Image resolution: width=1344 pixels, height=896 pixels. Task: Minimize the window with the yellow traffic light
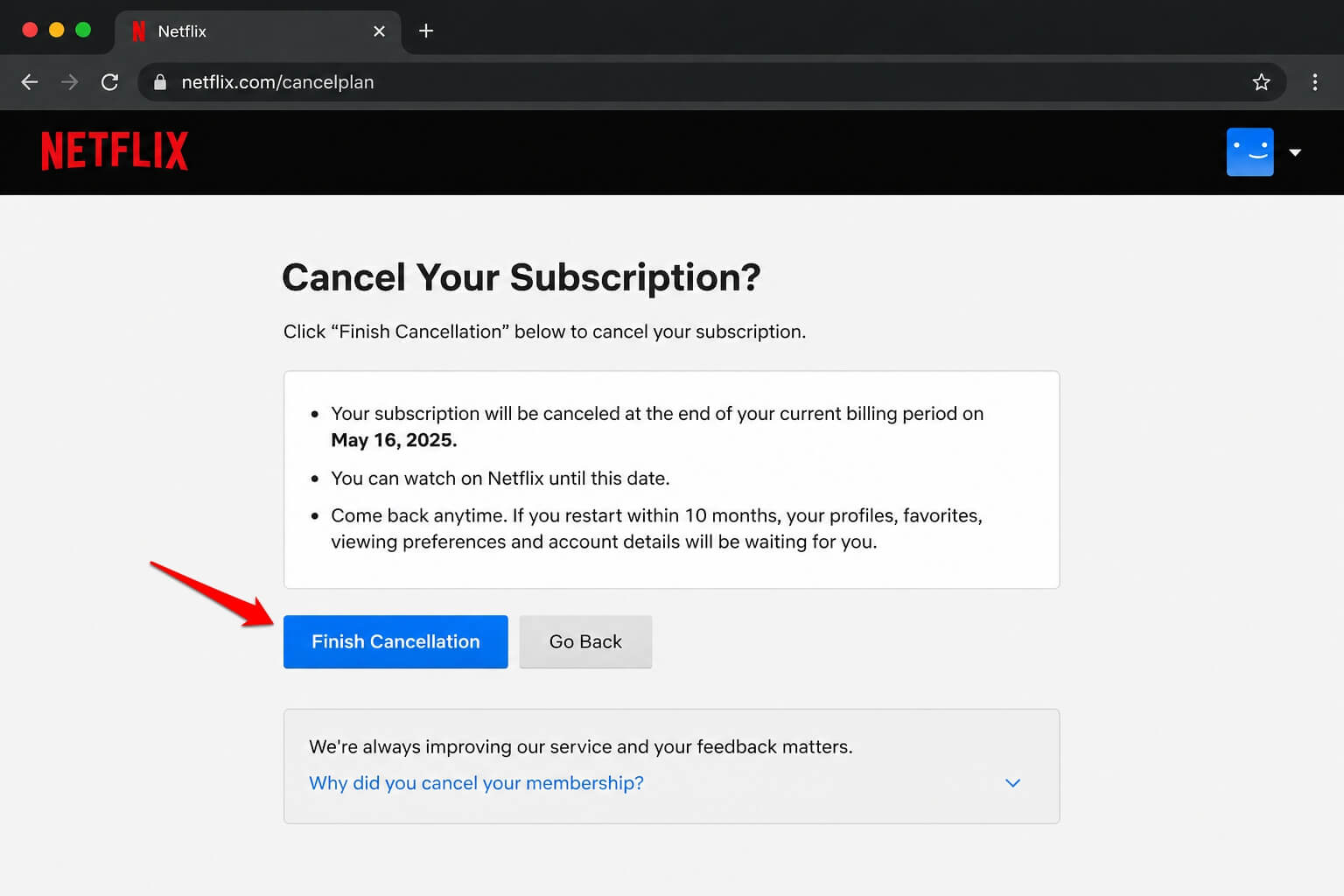tap(56, 29)
